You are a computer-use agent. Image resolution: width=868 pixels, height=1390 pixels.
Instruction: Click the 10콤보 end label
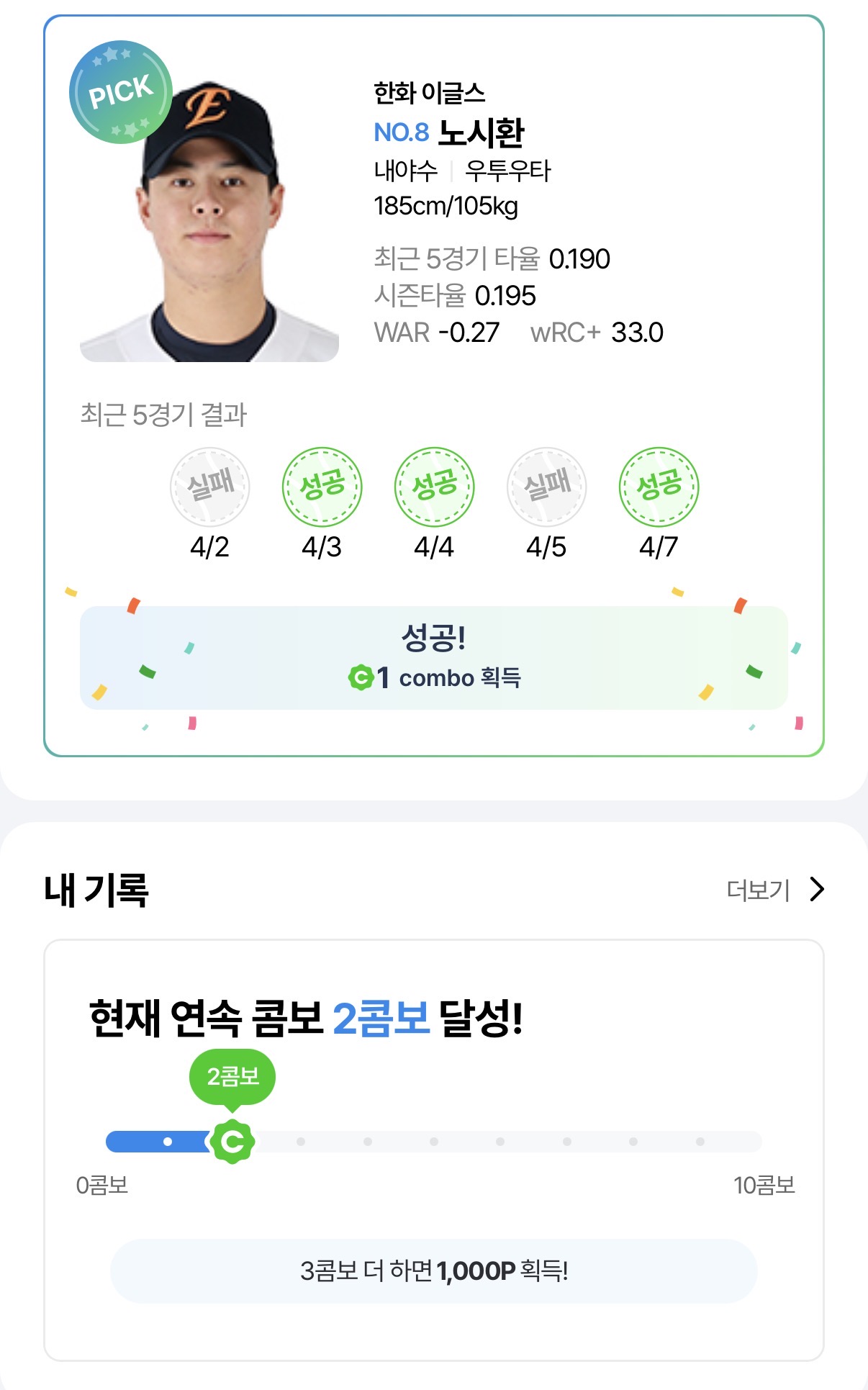coord(764,1185)
